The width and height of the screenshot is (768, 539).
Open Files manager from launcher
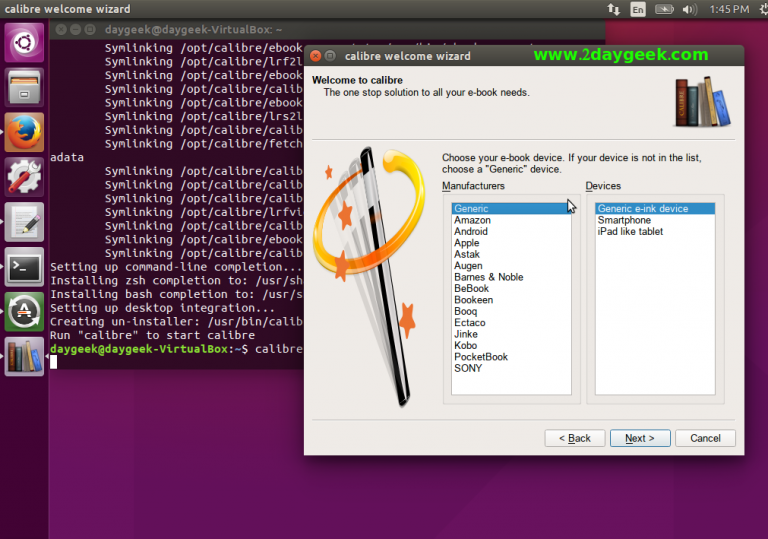pyautogui.click(x=24, y=88)
